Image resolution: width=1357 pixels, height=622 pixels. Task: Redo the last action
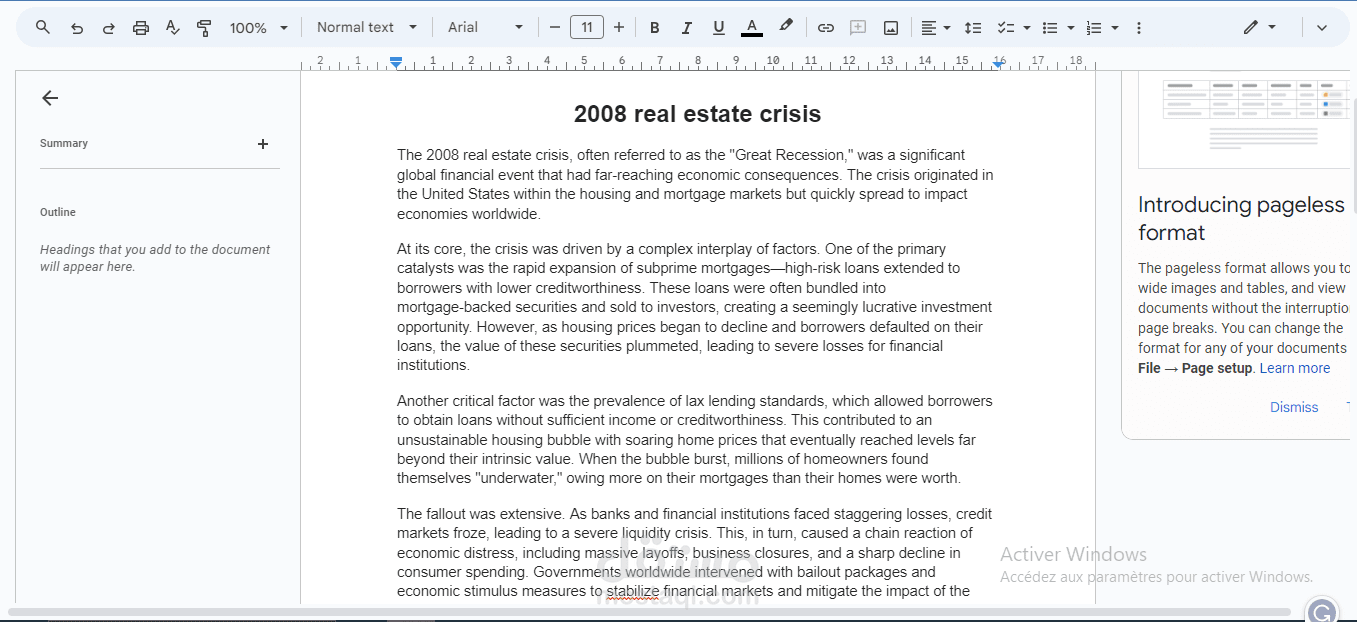click(x=108, y=28)
